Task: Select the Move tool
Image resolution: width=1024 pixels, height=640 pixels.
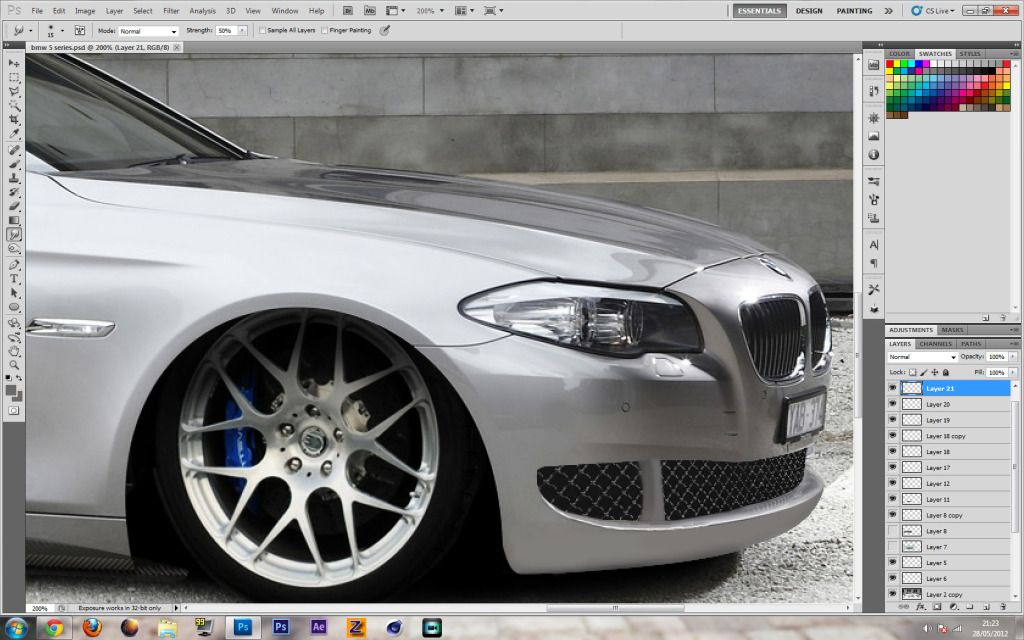Action: click(14, 63)
